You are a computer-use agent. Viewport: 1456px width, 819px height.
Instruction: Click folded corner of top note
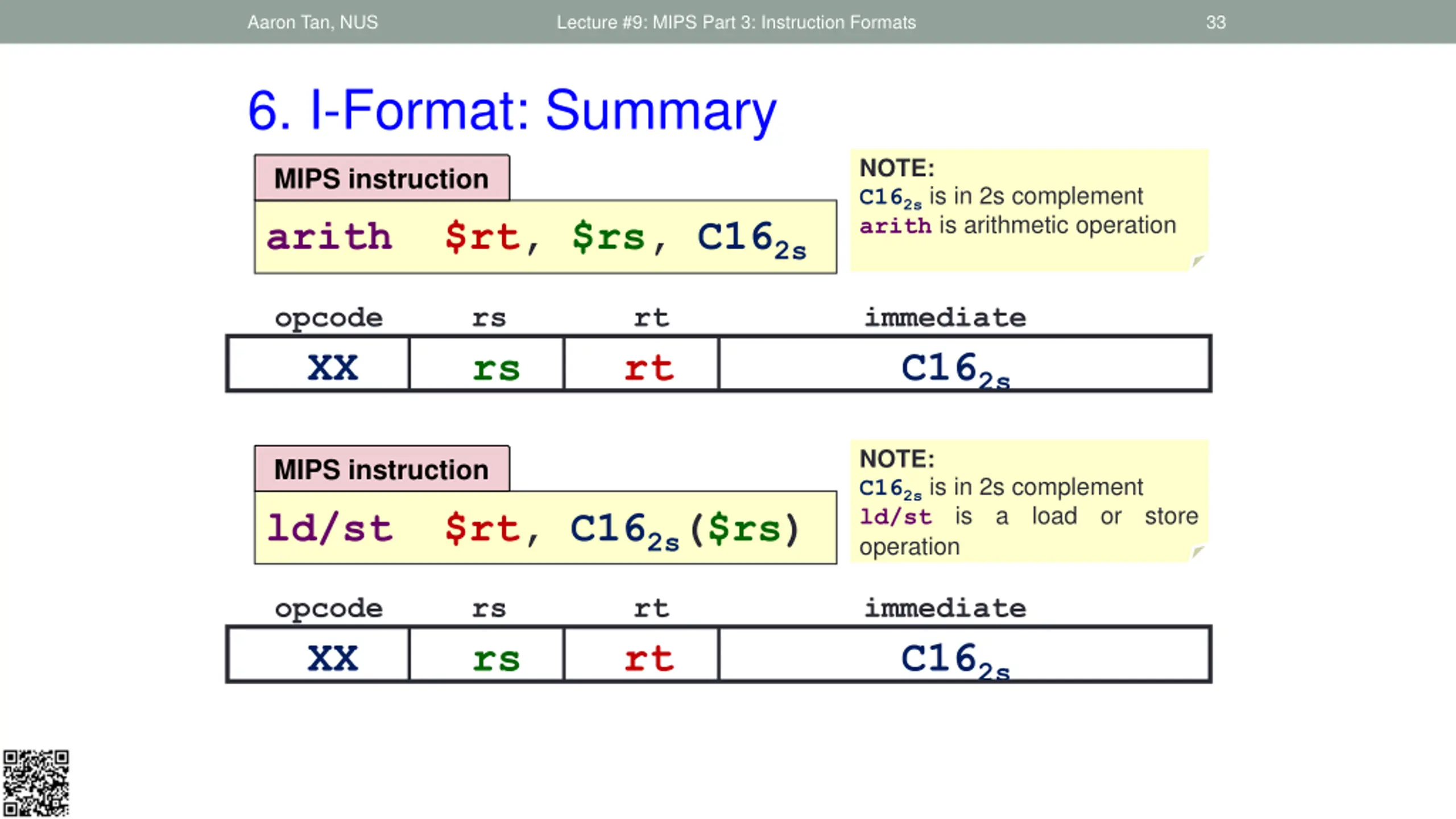(1198, 262)
